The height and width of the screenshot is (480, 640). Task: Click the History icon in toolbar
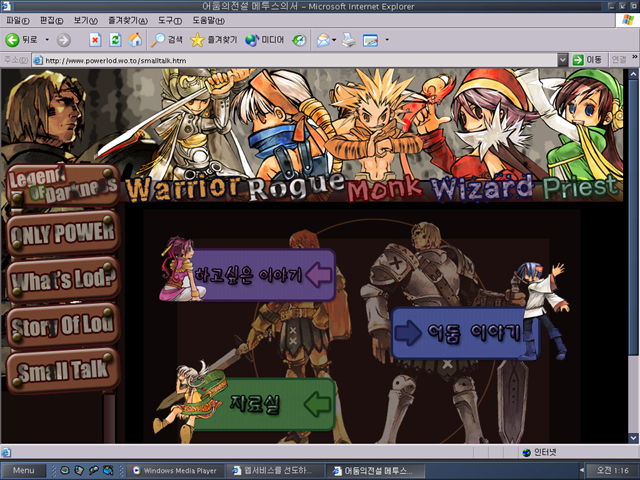(299, 40)
